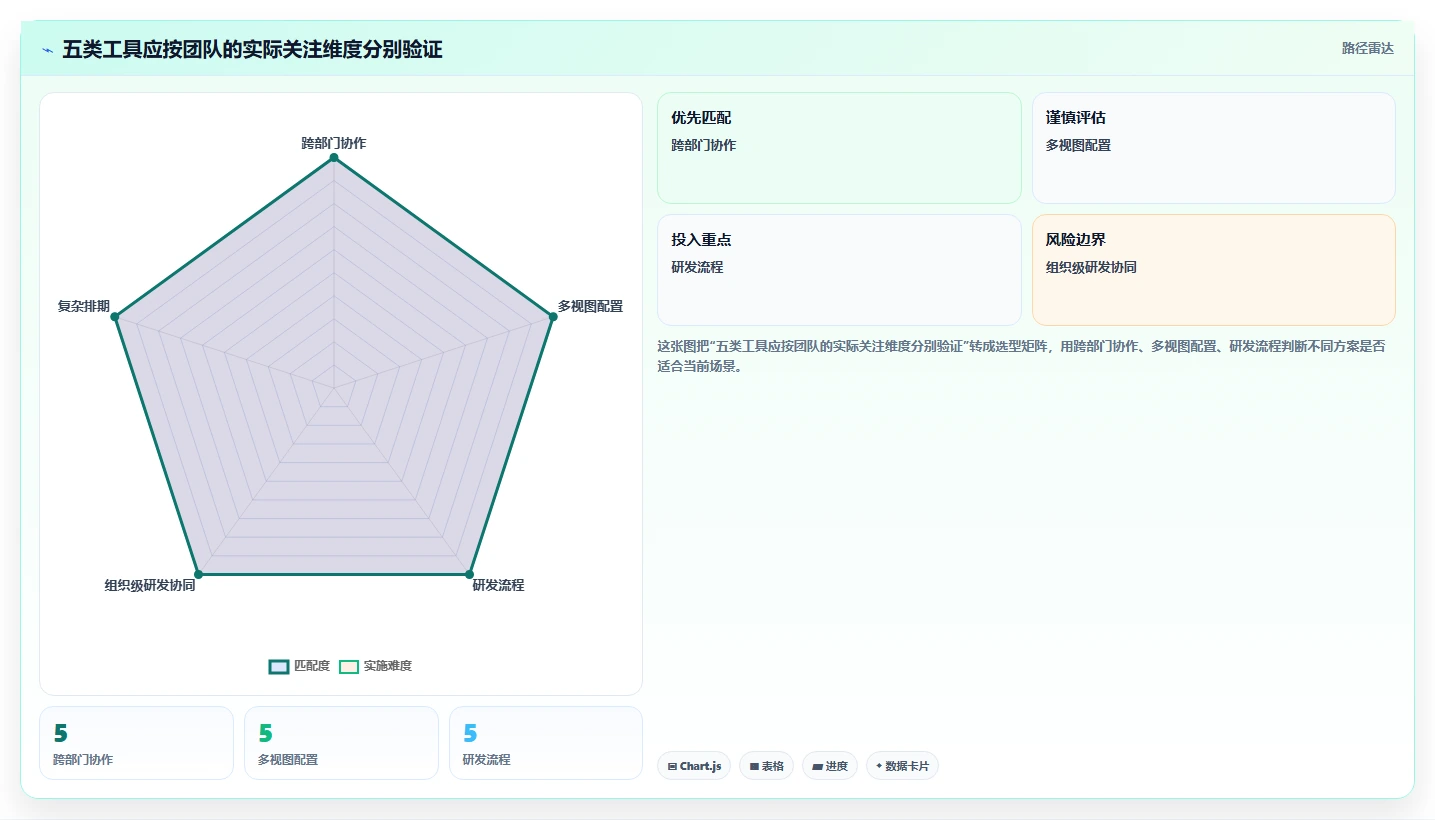
Task: Click the stat card with dark green 5
Action: (136, 743)
